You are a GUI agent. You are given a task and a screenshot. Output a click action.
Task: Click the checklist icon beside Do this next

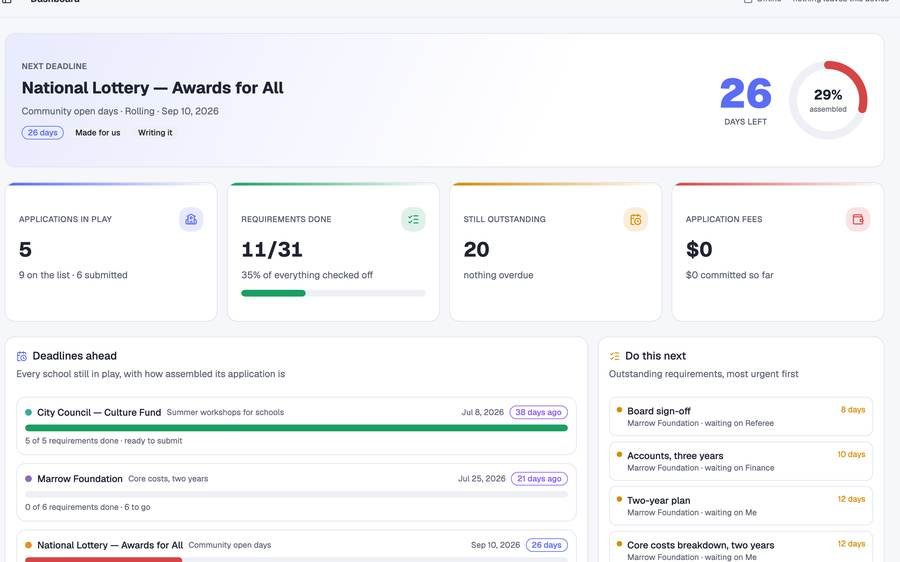tap(615, 356)
